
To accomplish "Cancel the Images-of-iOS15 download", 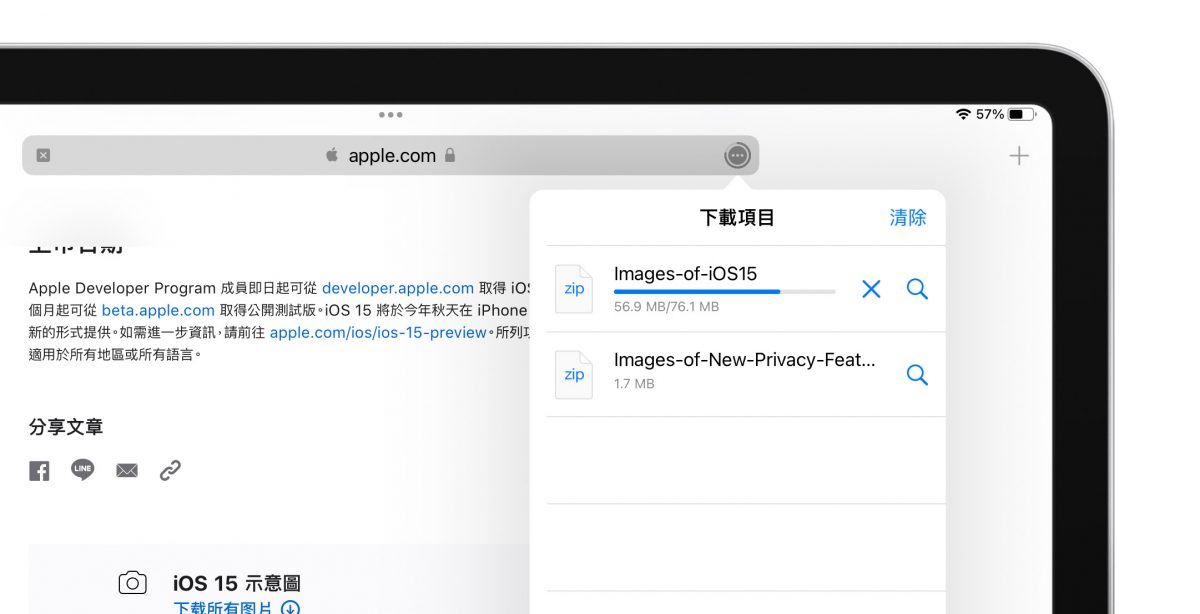I will [871, 289].
